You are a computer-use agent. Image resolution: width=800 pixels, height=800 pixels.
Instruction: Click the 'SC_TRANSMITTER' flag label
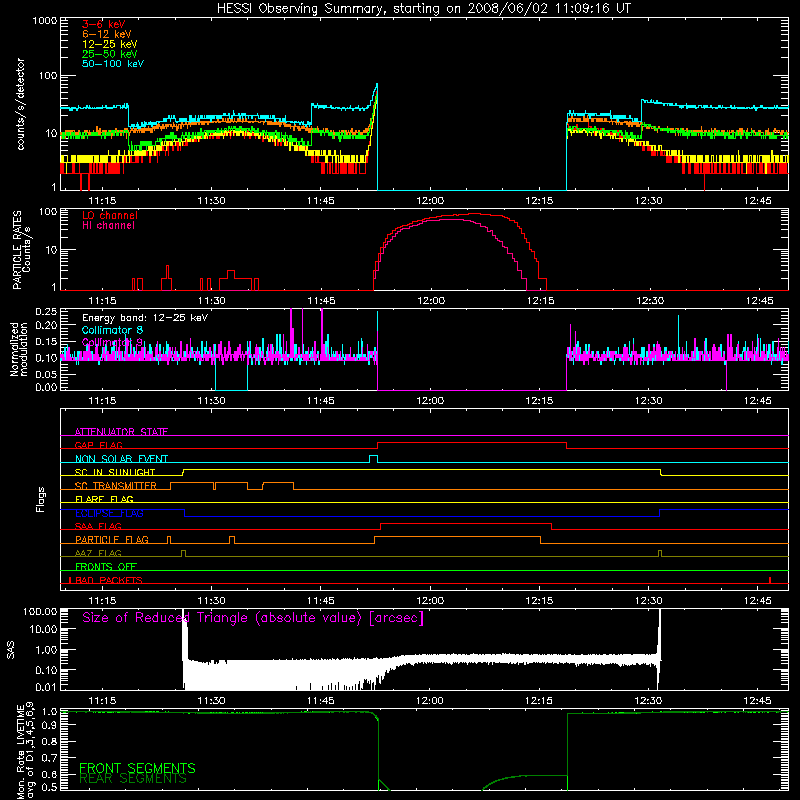[116, 486]
